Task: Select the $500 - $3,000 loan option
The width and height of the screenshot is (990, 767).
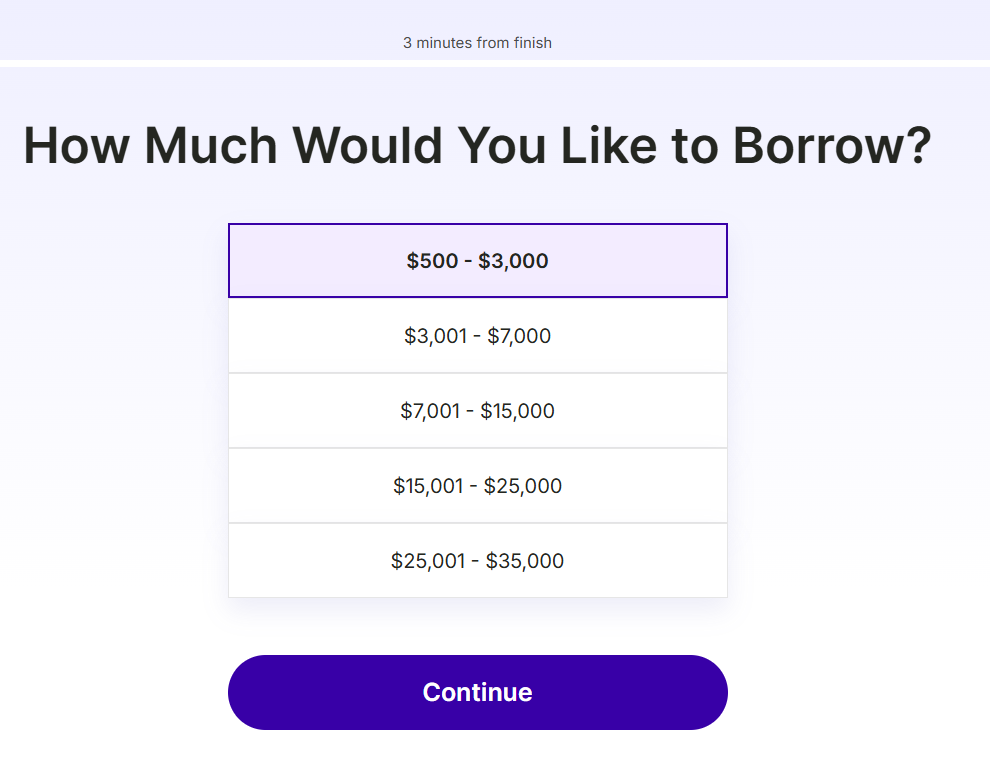Action: [477, 261]
